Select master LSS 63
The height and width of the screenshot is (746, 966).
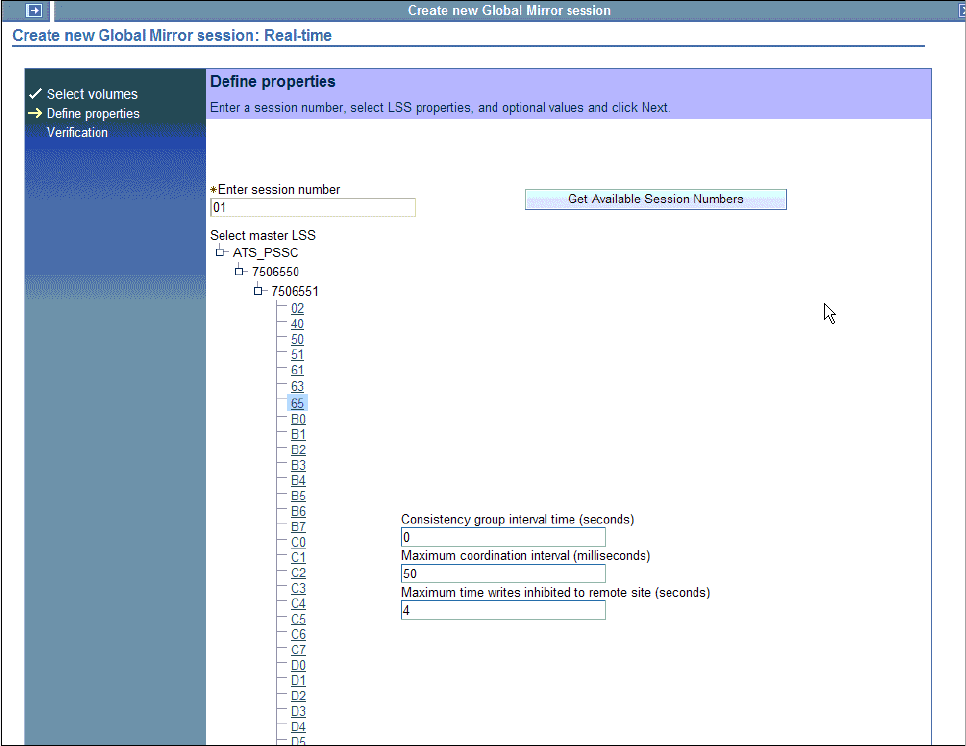[x=298, y=386]
